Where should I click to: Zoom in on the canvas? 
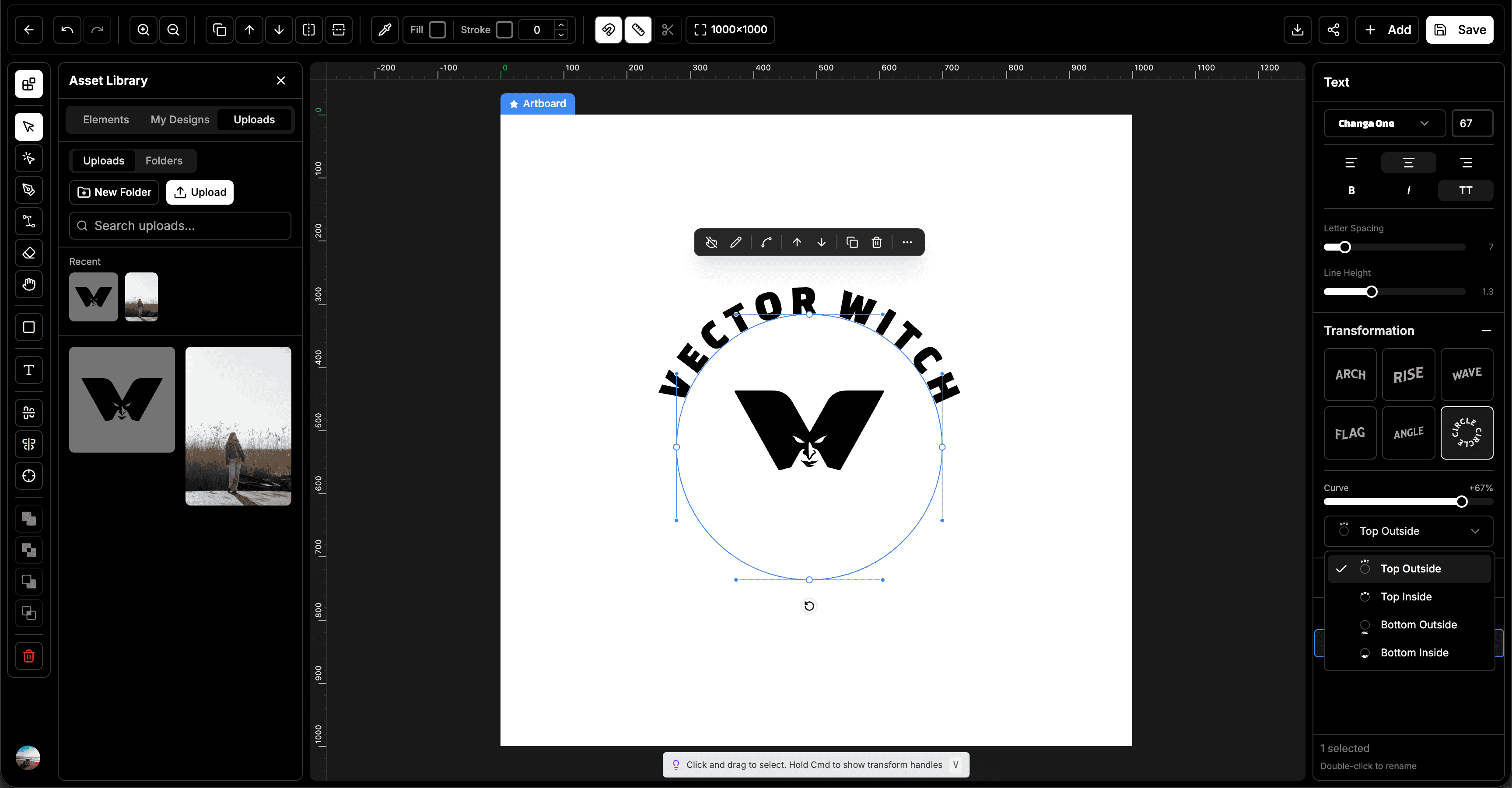[x=143, y=30]
